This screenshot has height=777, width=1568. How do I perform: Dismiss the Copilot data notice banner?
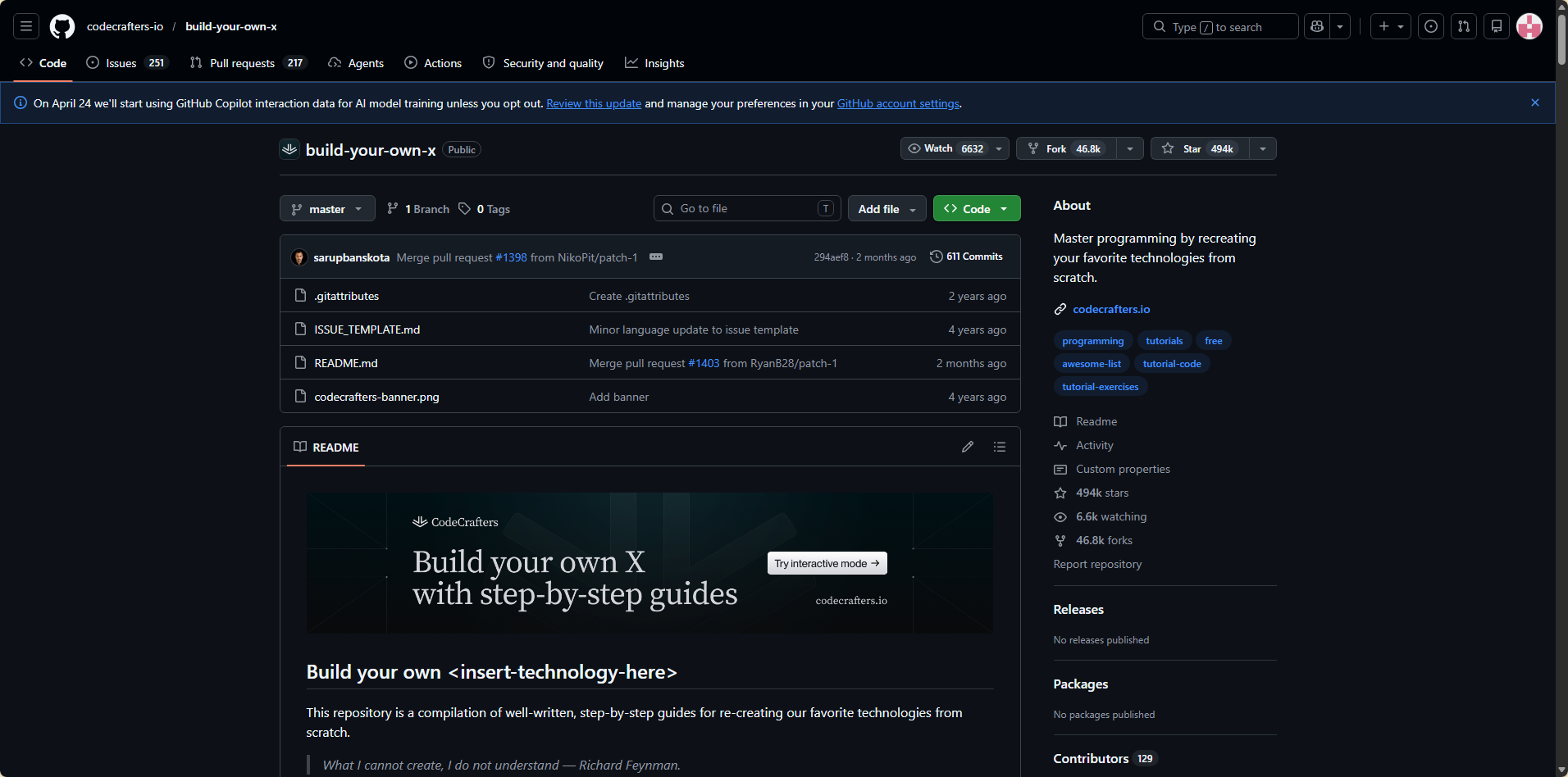1535,102
